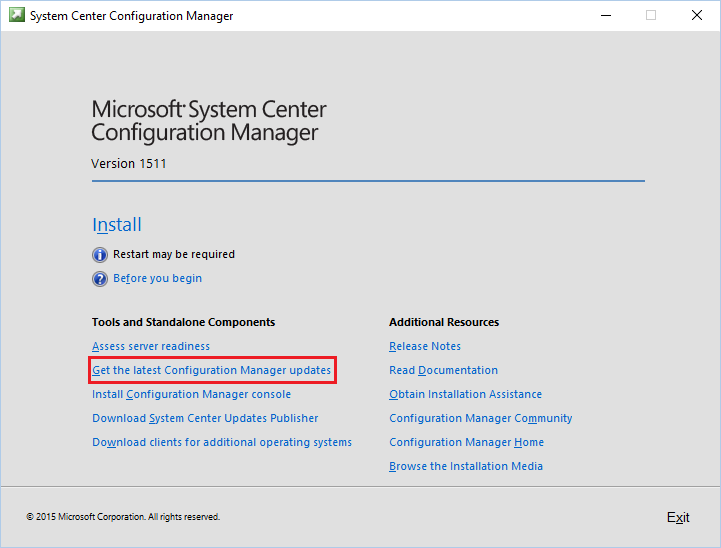Click the Version 1511 text

pos(129,164)
